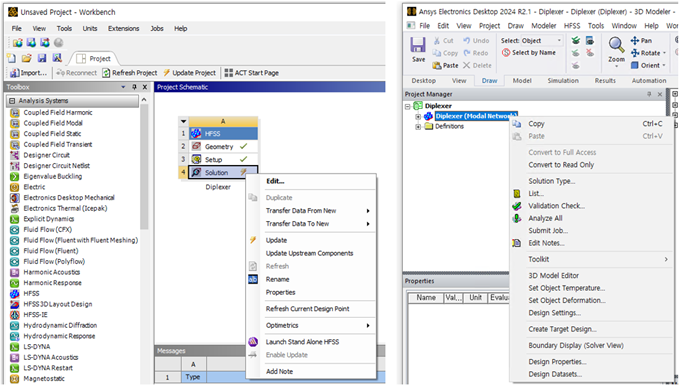Screen dimensions: 685x390
Task: Select the Setup cell in schematic
Action: point(223,159)
